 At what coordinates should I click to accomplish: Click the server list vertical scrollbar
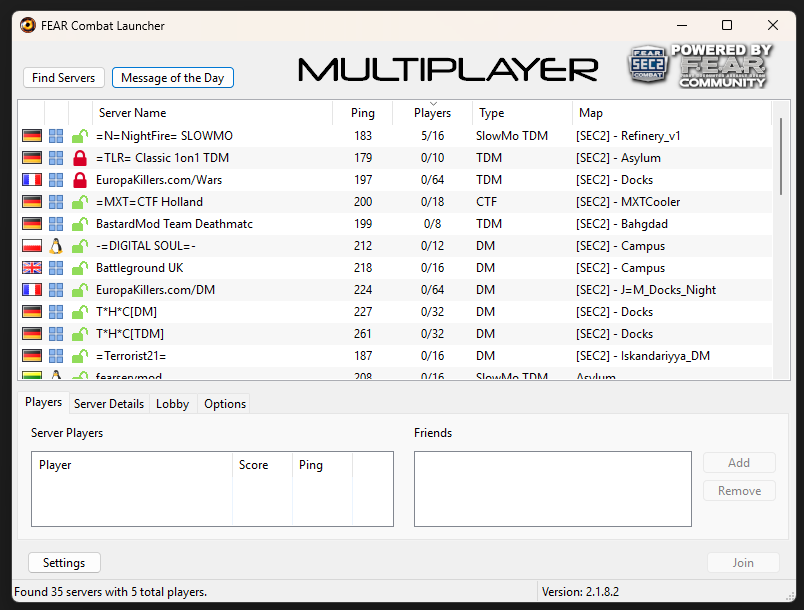point(781,157)
